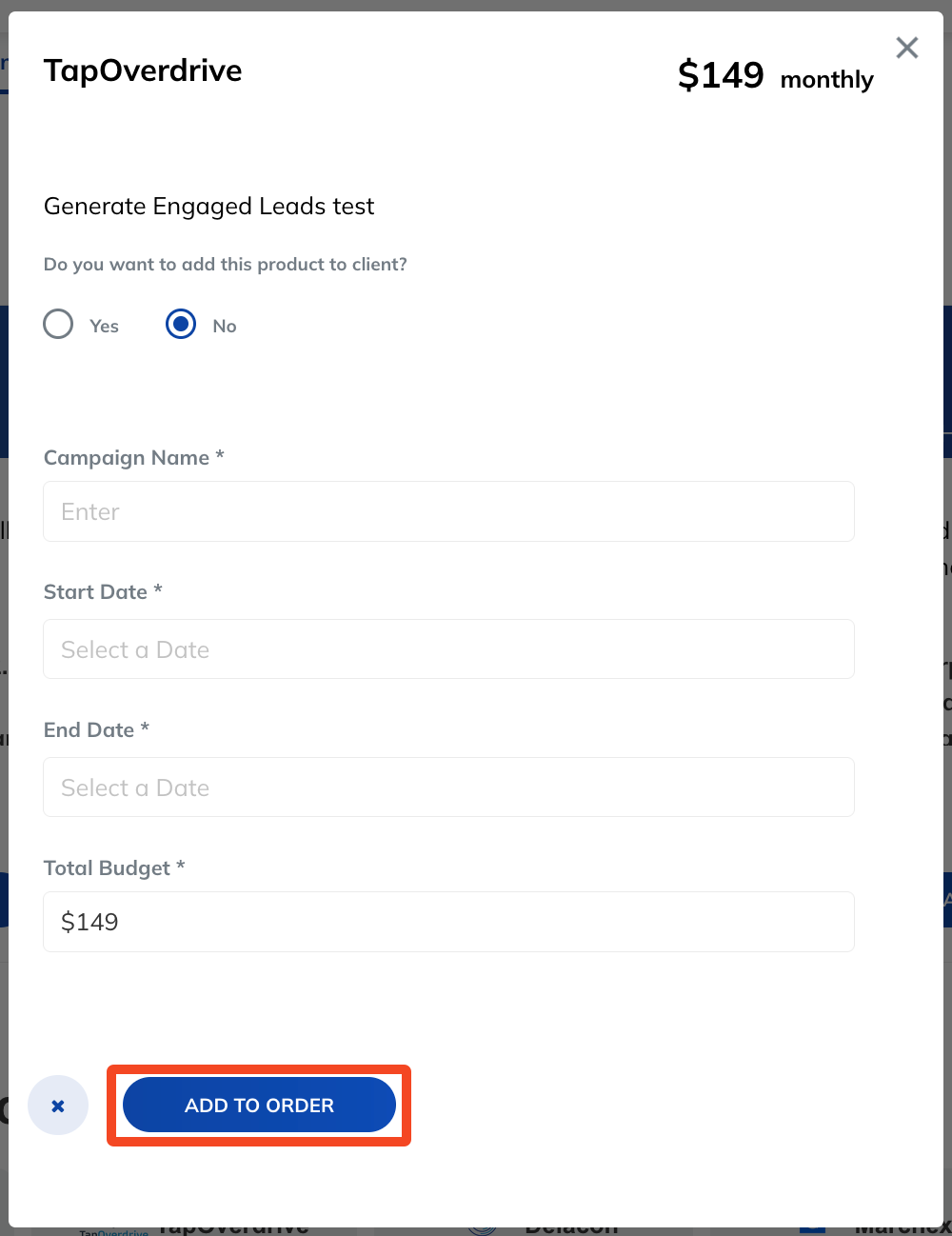Select the Yes radio button
This screenshot has height=1236, width=952.
(58, 325)
